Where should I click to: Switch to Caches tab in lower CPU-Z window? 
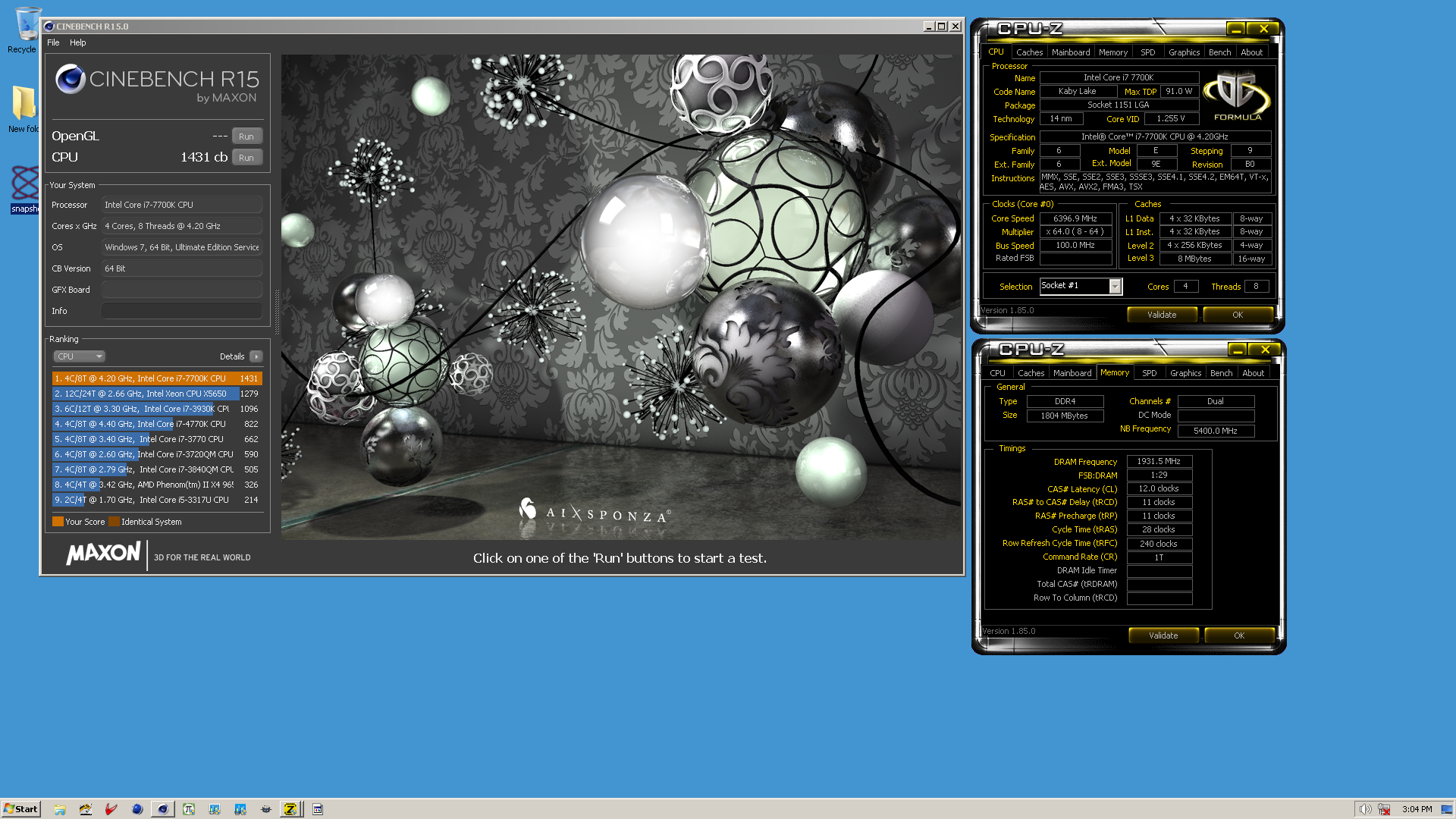click(1031, 373)
